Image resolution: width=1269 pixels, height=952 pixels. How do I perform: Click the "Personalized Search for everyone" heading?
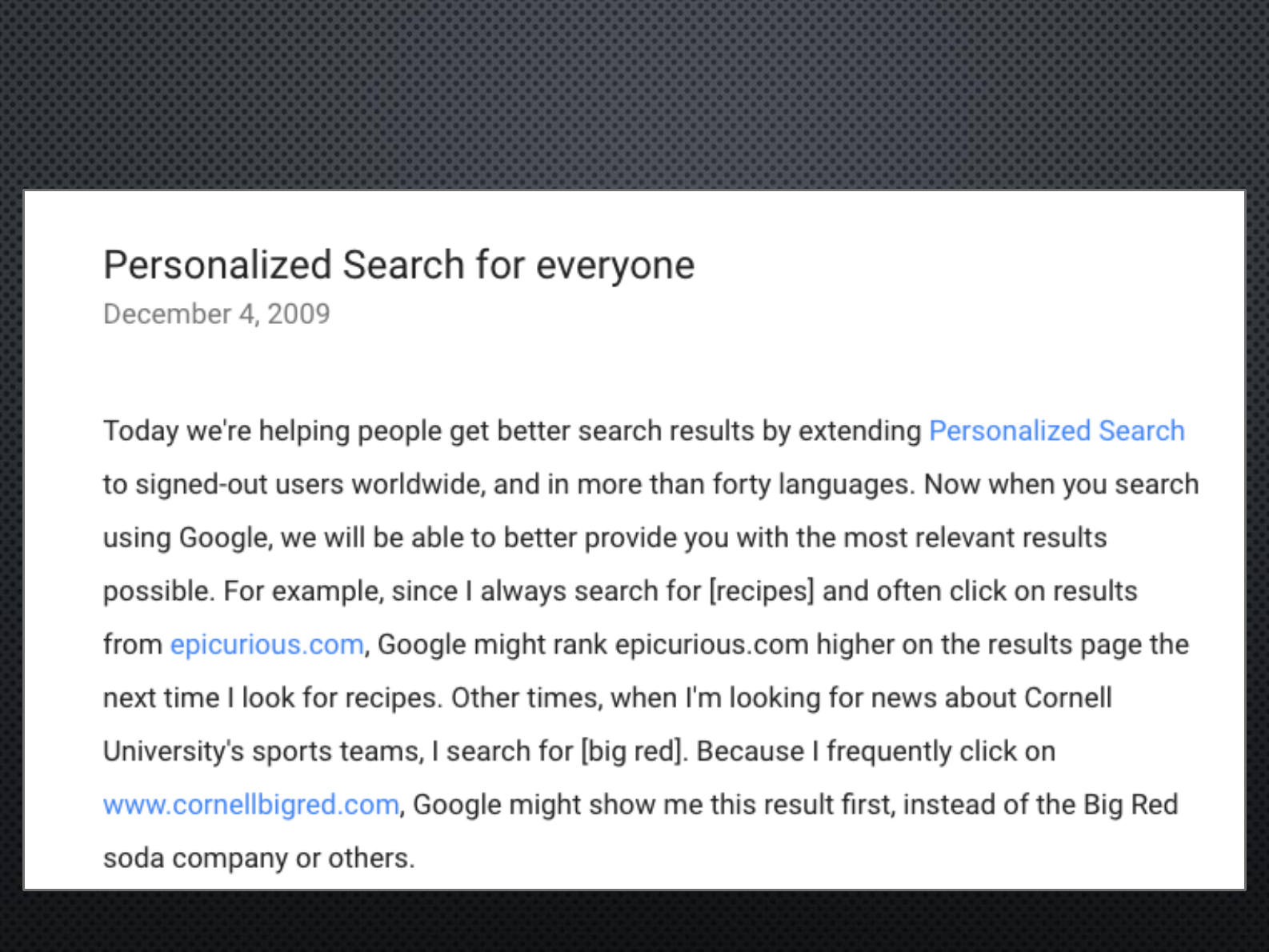point(398,265)
